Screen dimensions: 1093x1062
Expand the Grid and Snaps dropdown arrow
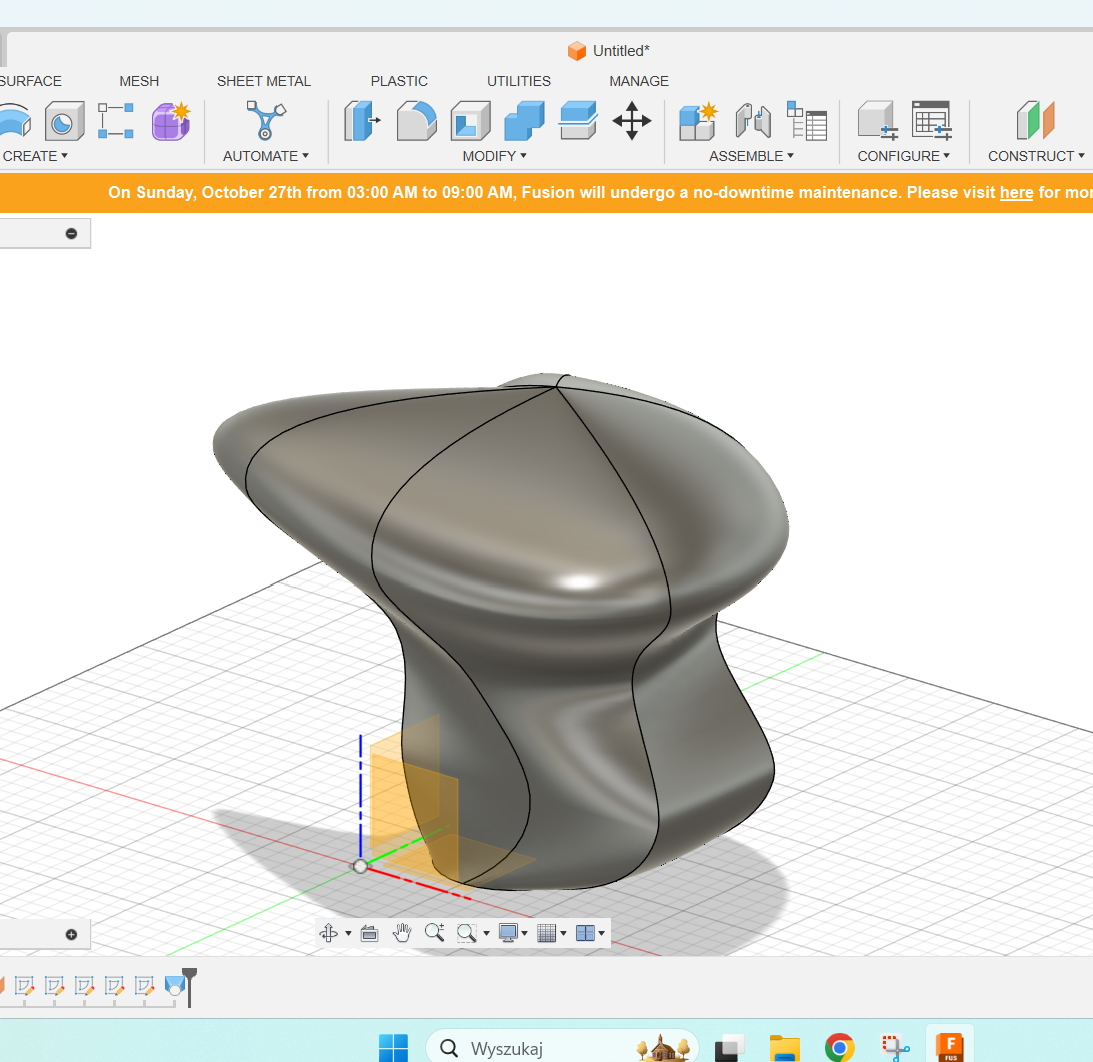tap(563, 933)
